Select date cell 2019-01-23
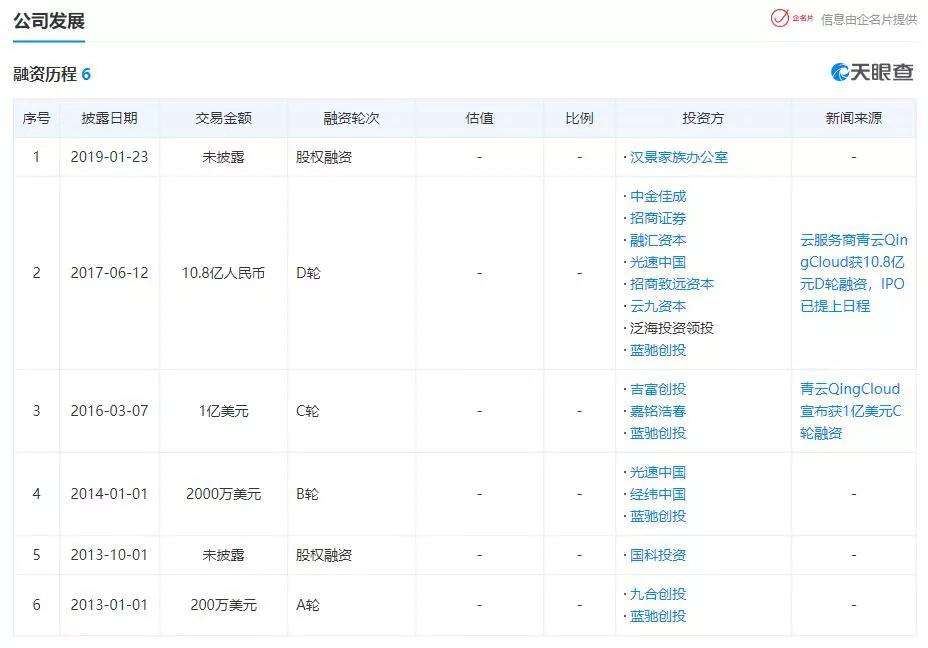 109,157
